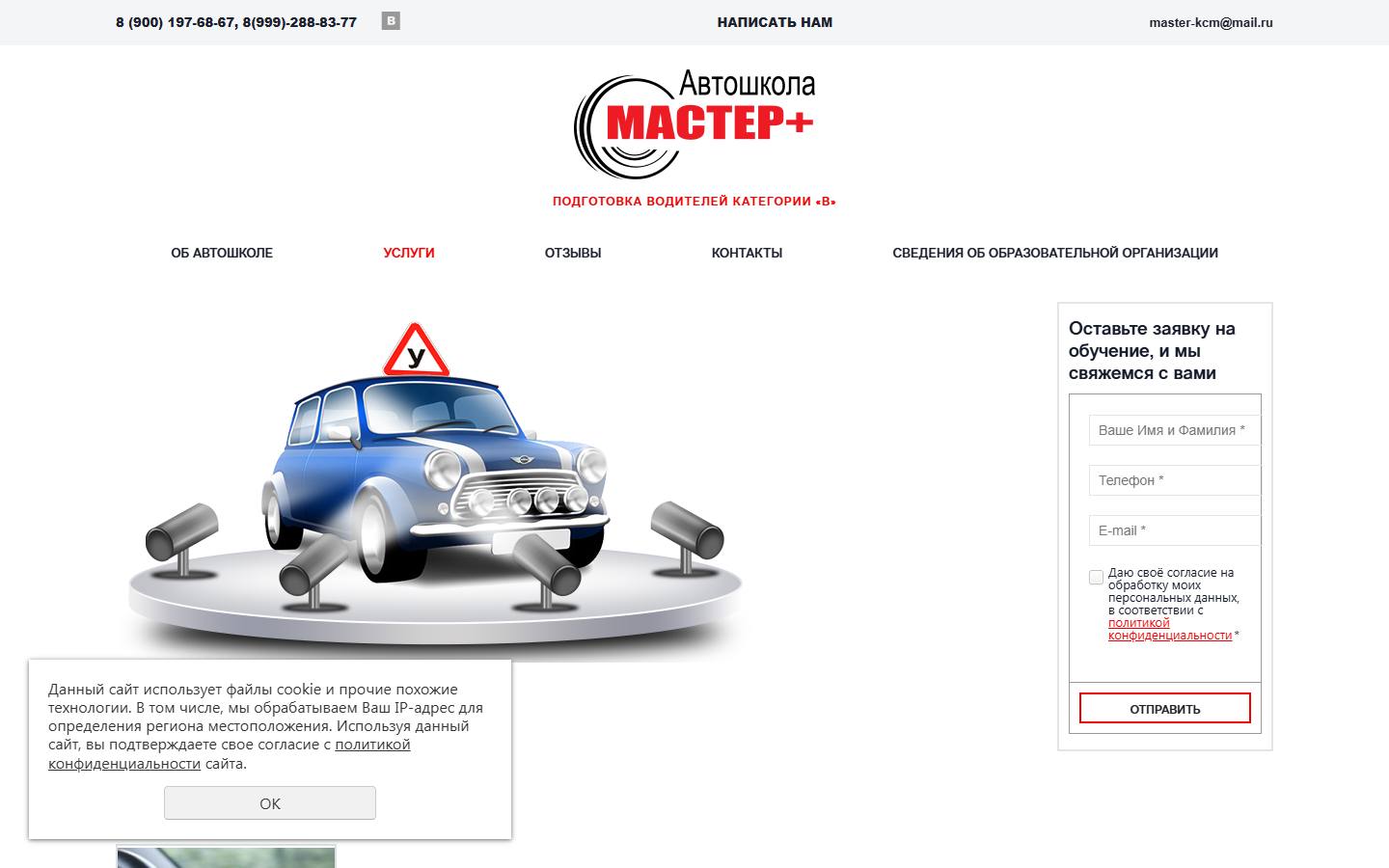Accept cookies with the OK button
This screenshot has height=868, width=1389.
[270, 803]
